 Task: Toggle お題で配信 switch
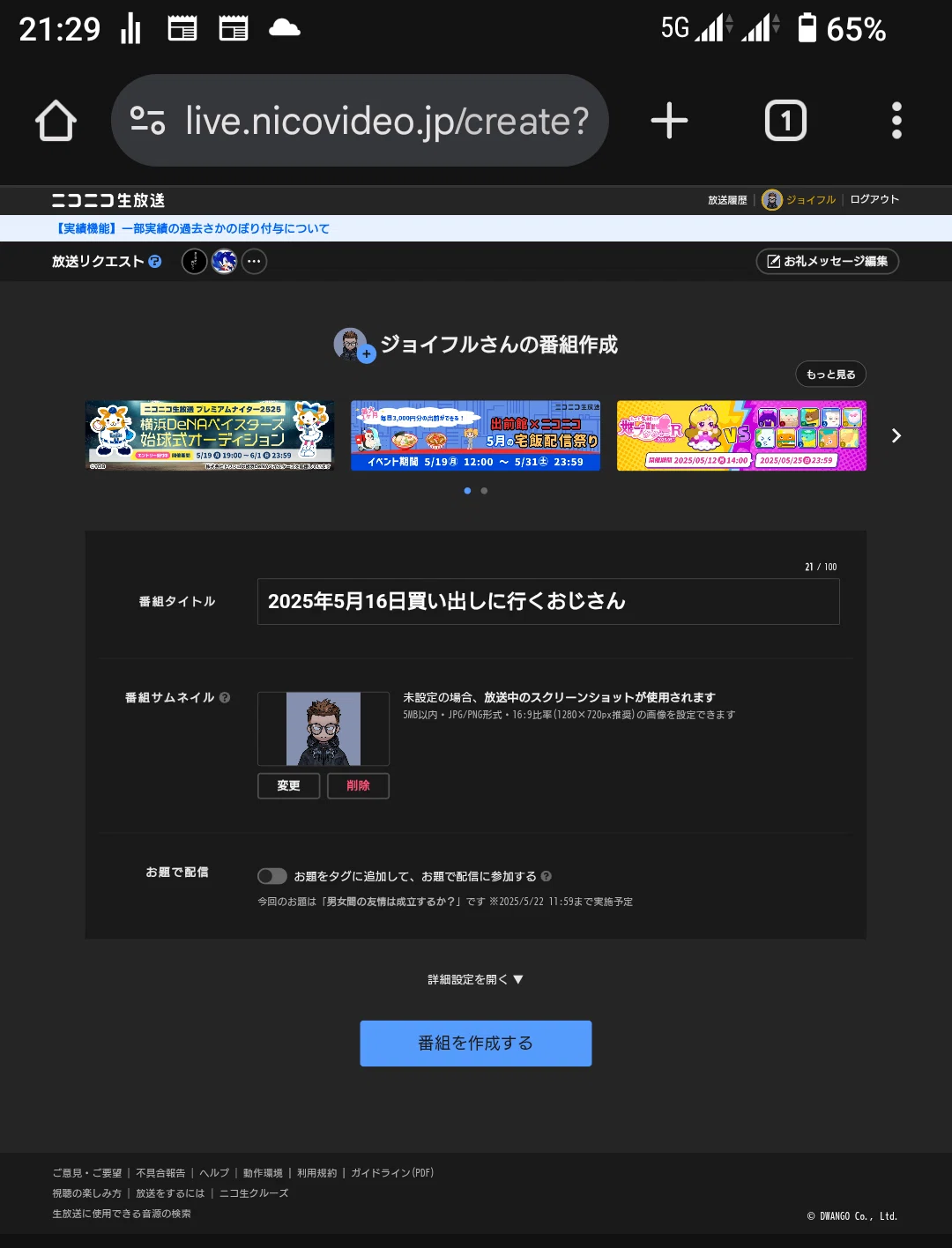coord(272,876)
